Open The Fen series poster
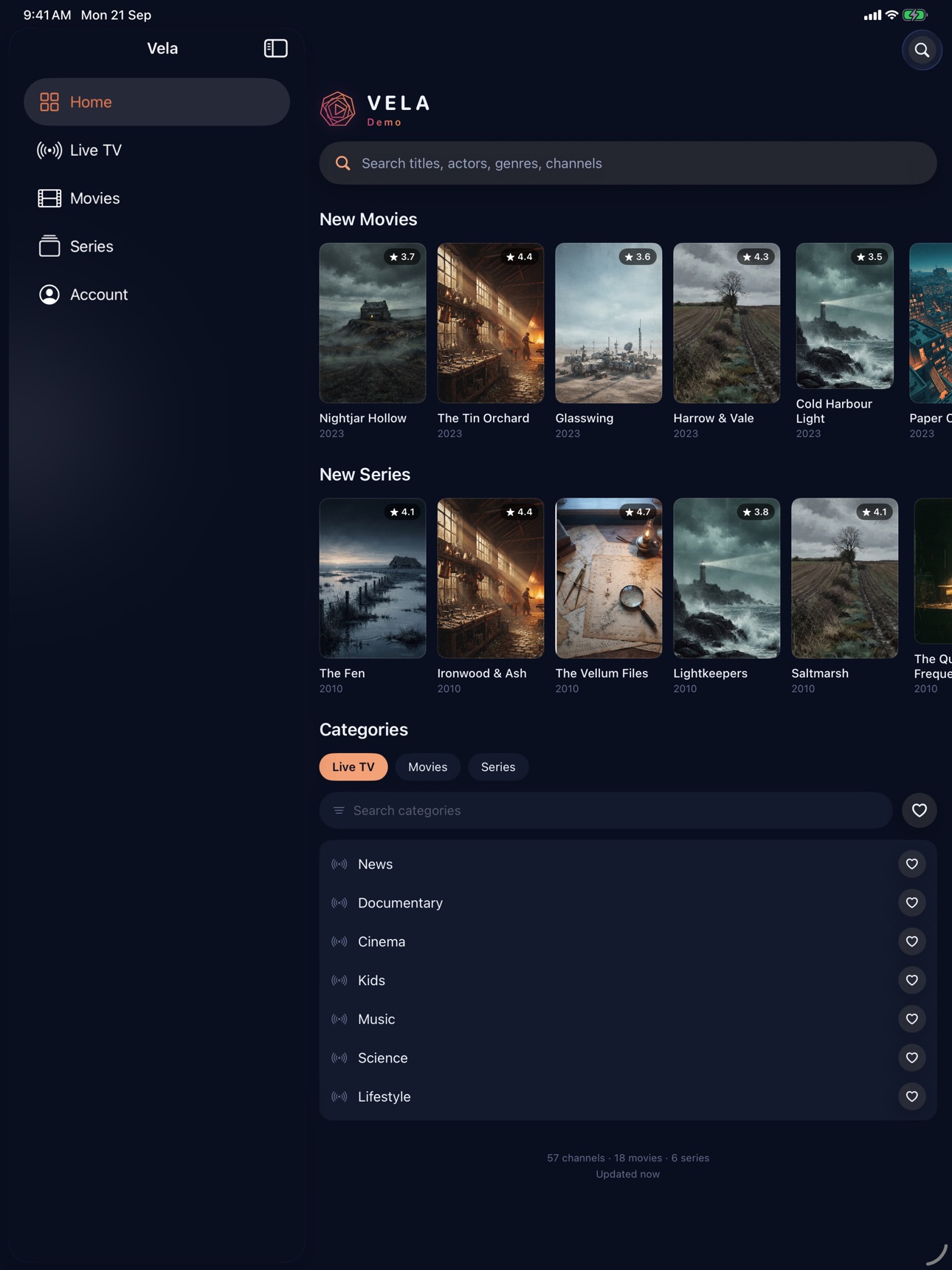Image resolution: width=952 pixels, height=1270 pixels. tap(373, 578)
